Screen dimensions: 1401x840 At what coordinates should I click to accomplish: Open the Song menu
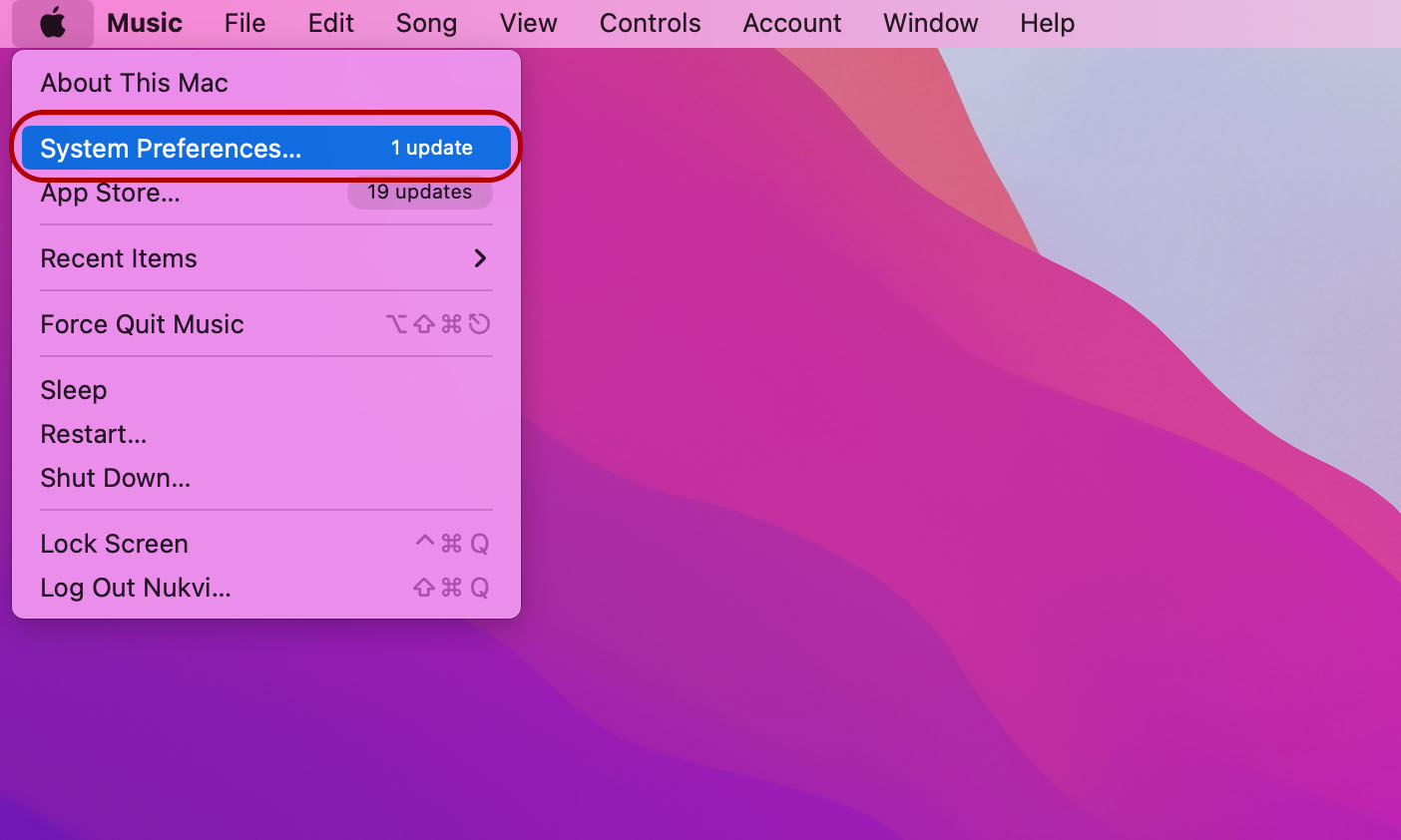pos(426,23)
